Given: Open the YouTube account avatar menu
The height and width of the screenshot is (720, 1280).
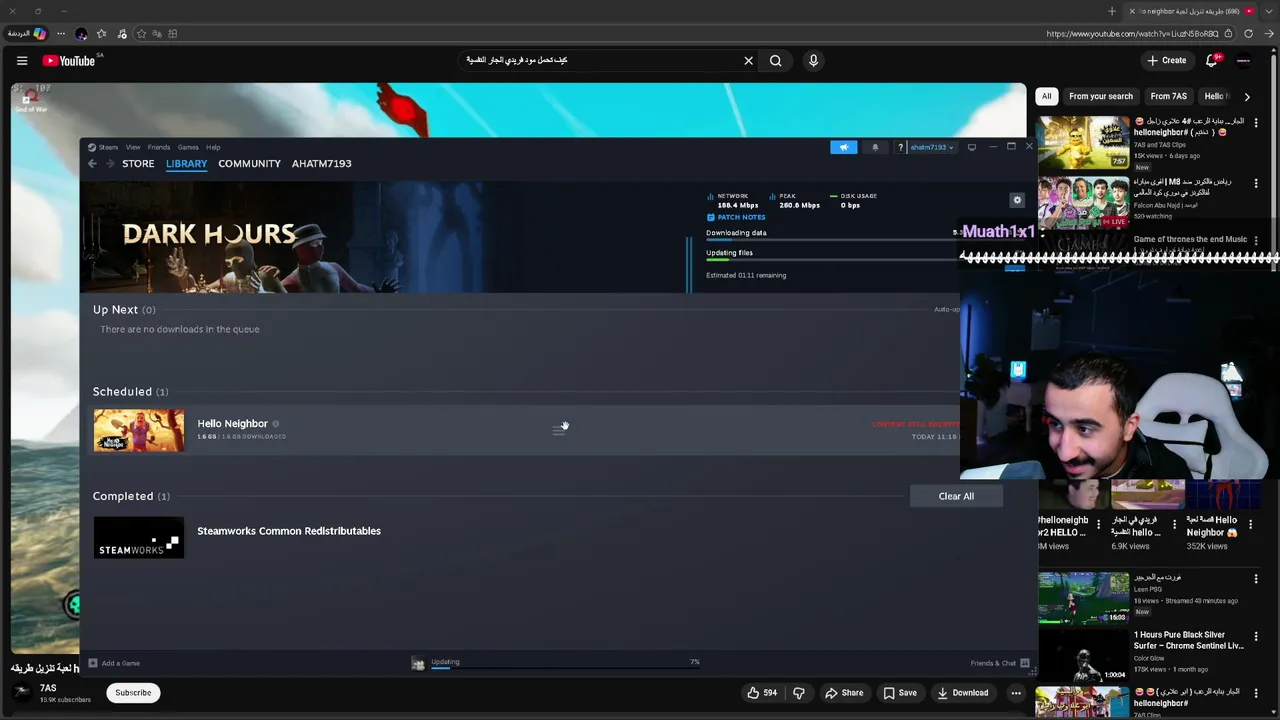Looking at the screenshot, I should coord(1244,61).
